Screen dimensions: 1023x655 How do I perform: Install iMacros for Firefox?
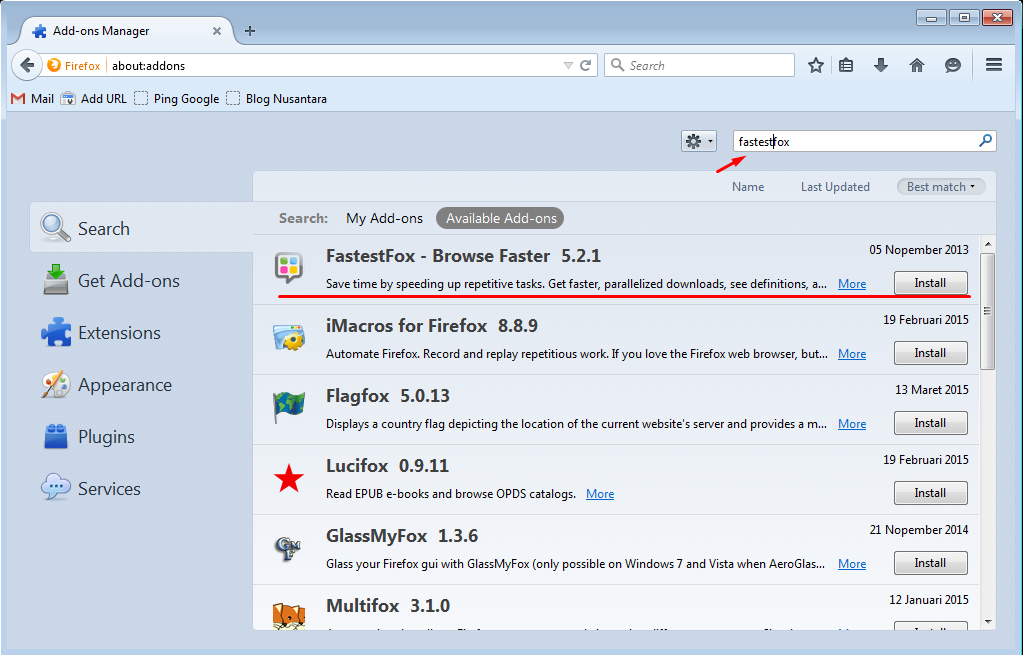click(930, 353)
